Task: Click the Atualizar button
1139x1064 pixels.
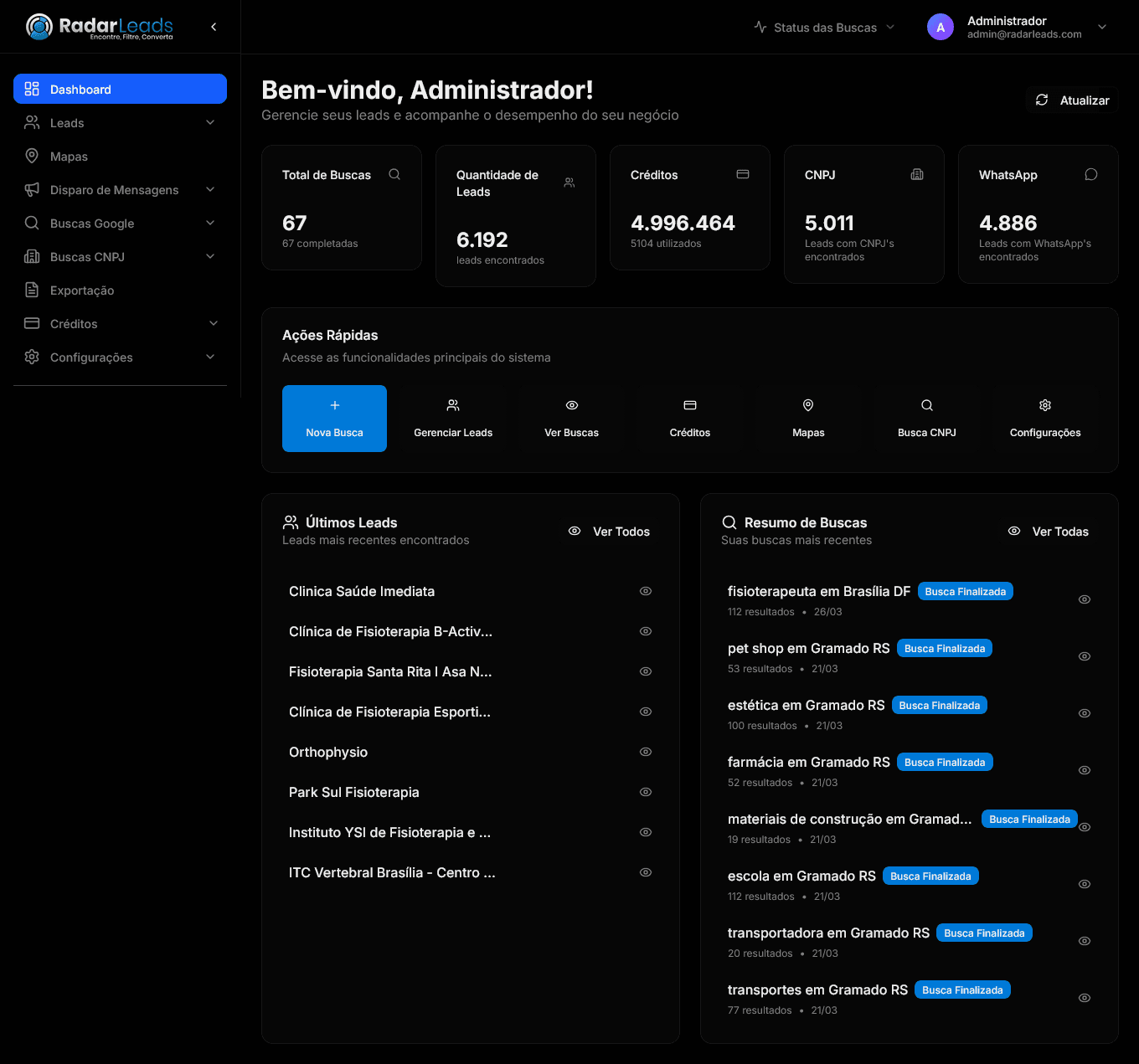Action: coord(1072,100)
